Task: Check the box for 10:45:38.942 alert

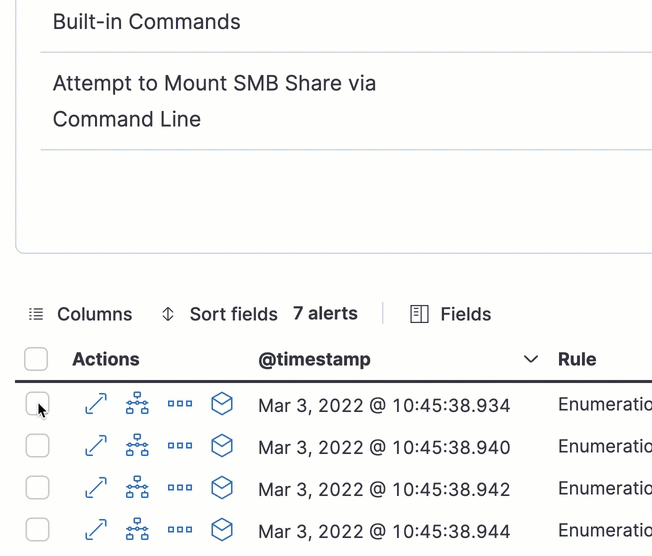Action: pyautogui.click(x=37, y=488)
